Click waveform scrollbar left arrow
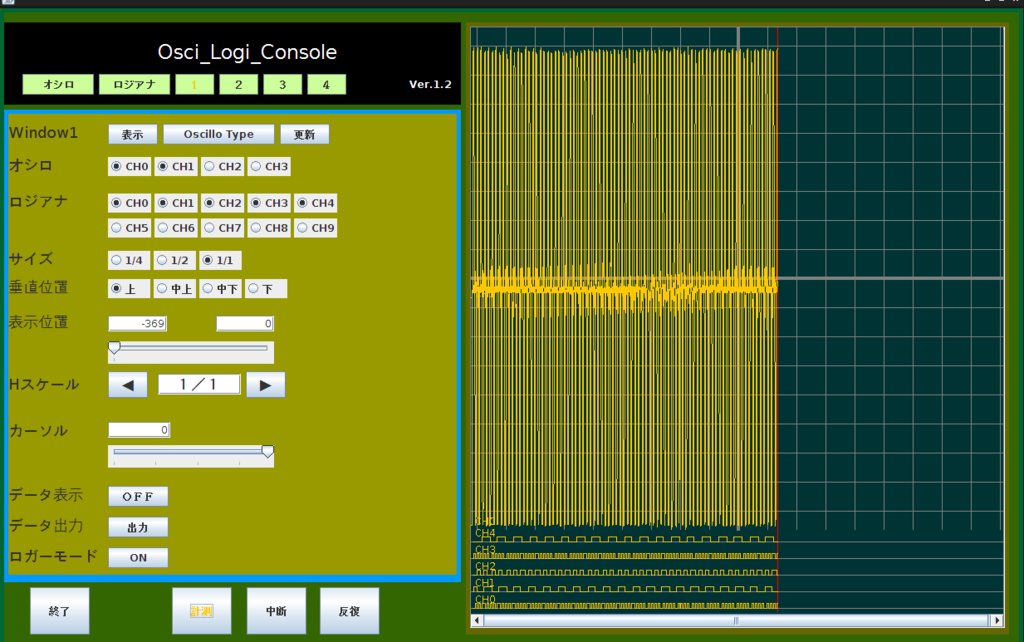The image size is (1024, 642). pyautogui.click(x=477, y=620)
